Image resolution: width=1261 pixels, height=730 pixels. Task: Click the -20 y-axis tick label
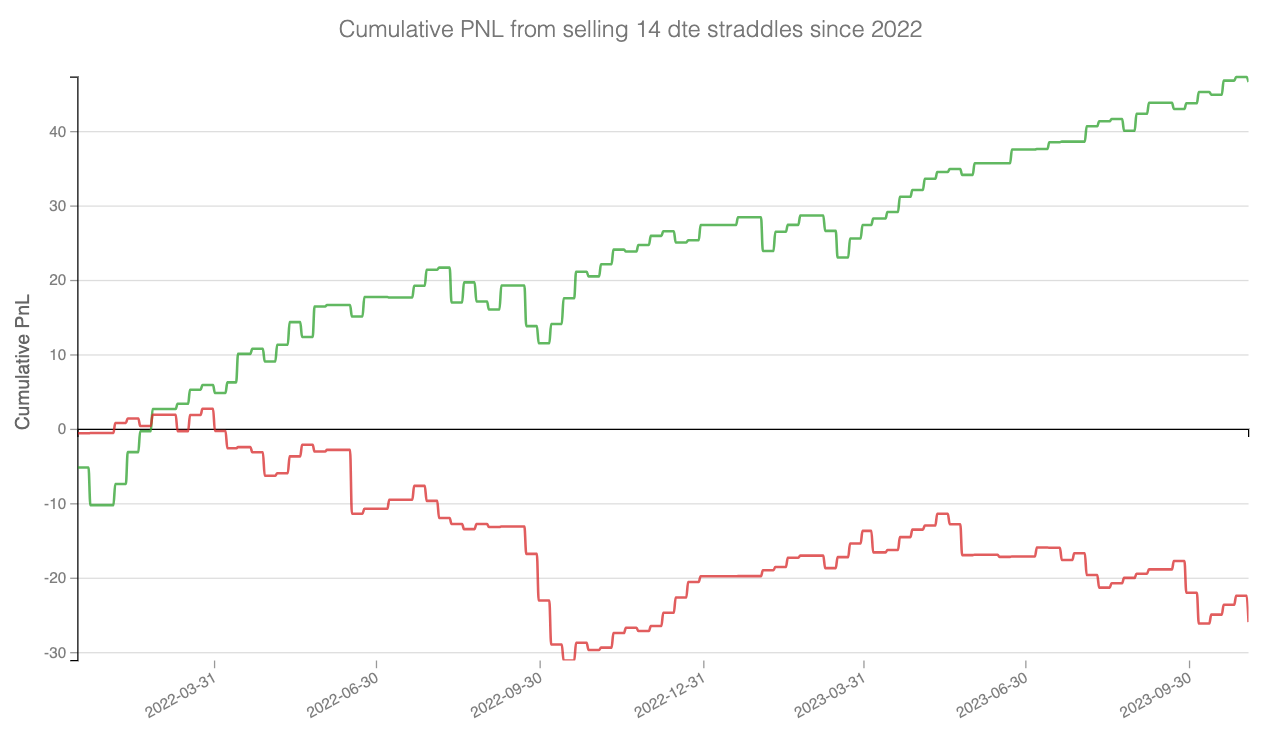[x=55, y=578]
